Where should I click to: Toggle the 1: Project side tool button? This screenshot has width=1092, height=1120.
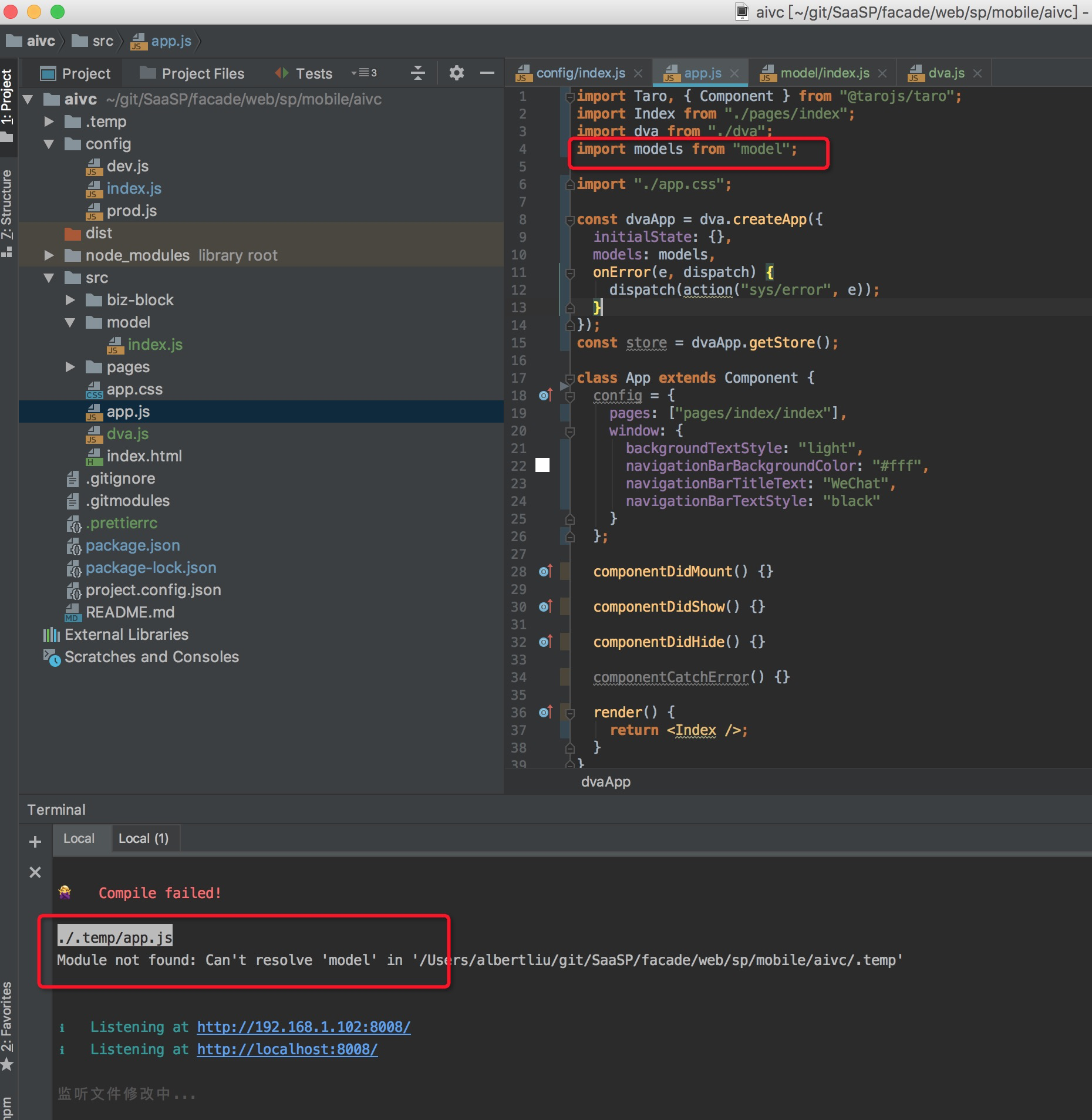7,106
